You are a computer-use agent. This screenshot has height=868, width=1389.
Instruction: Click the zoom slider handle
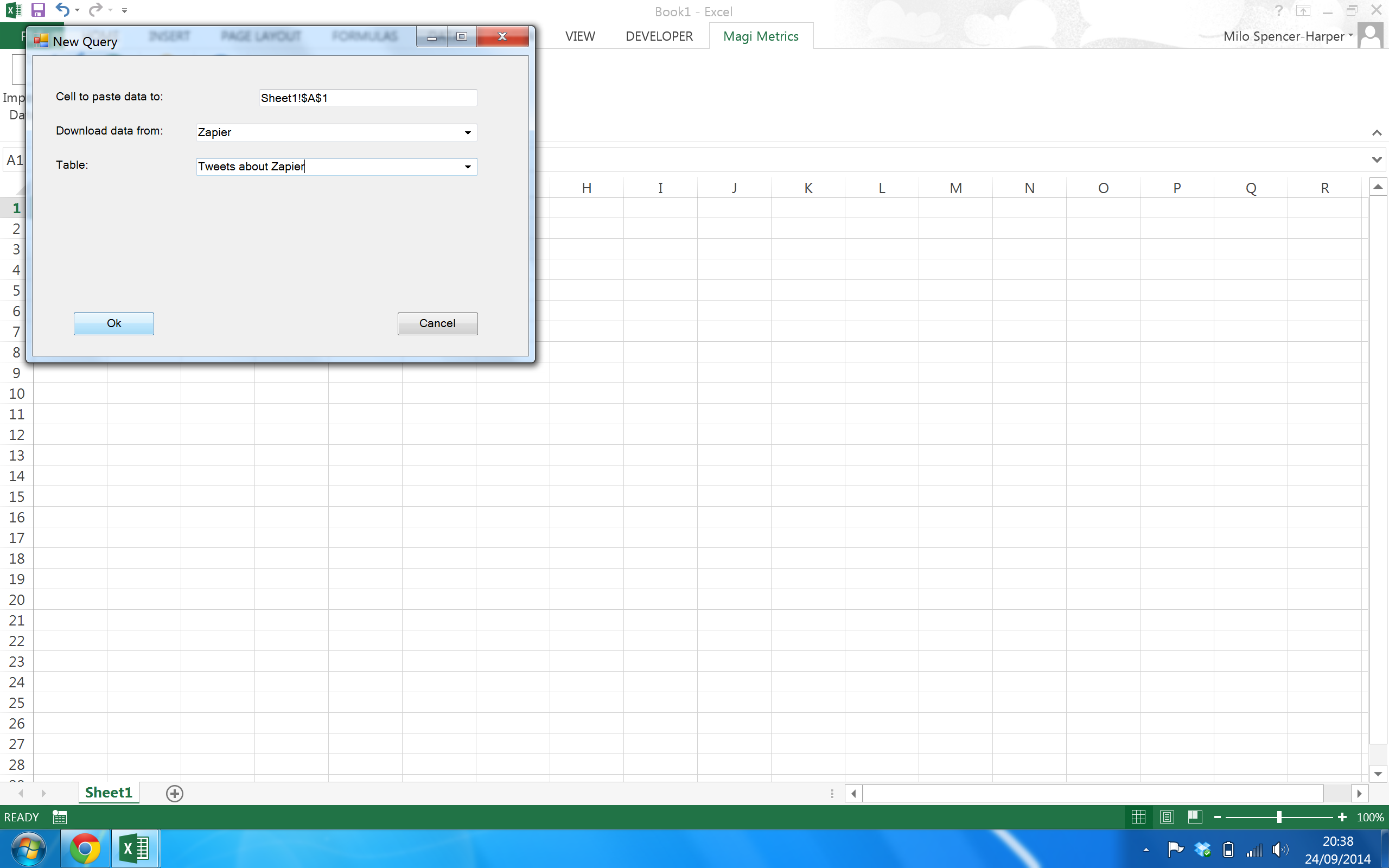[1279, 817]
